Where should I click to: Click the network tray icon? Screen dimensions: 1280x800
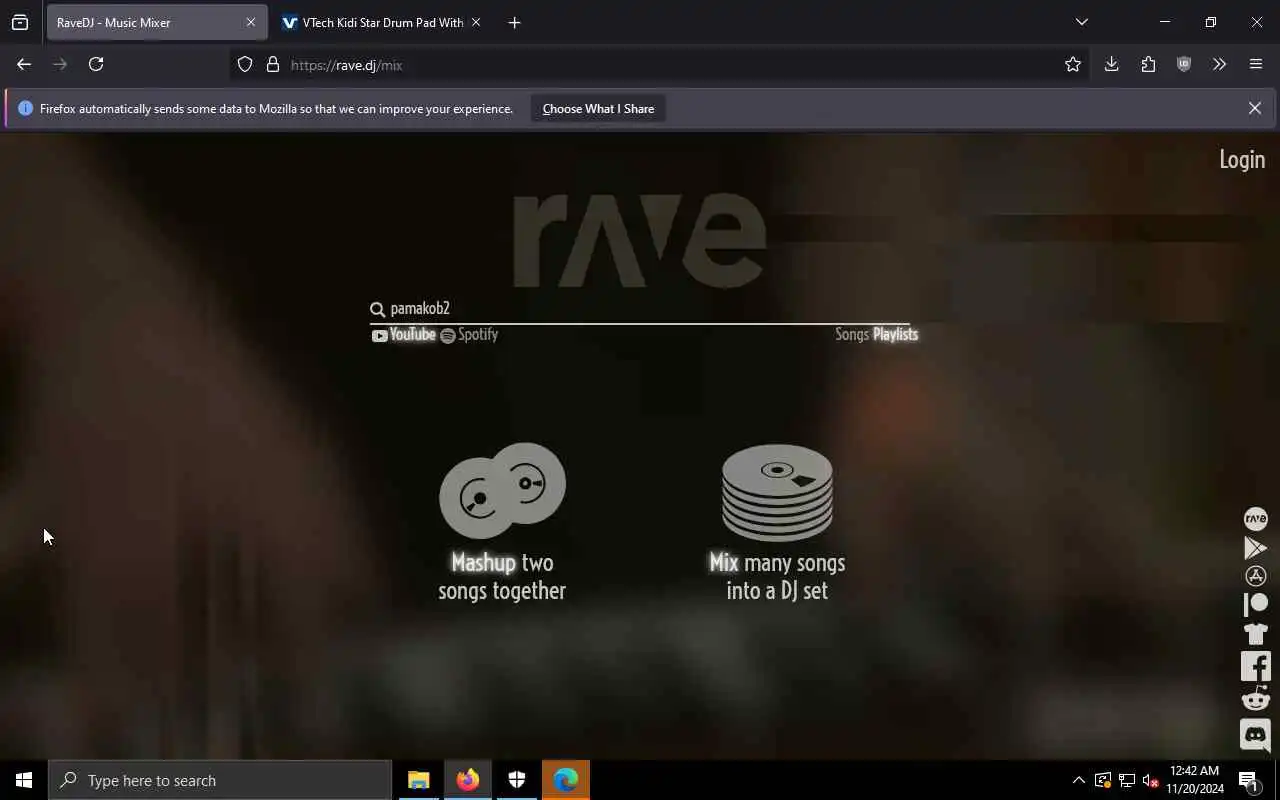click(x=1126, y=780)
